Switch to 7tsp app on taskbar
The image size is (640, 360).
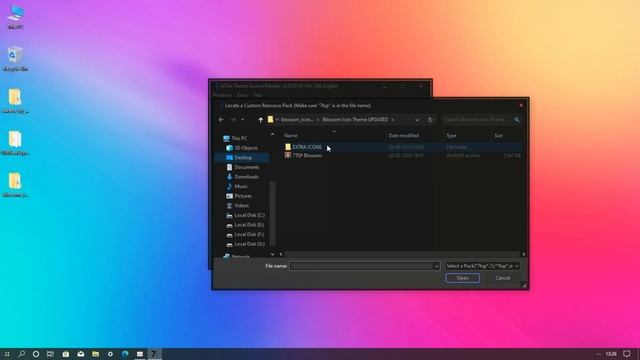(154, 354)
